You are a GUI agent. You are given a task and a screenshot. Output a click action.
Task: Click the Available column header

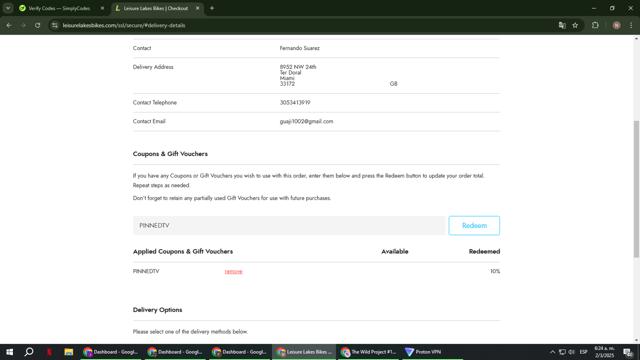[x=395, y=251]
